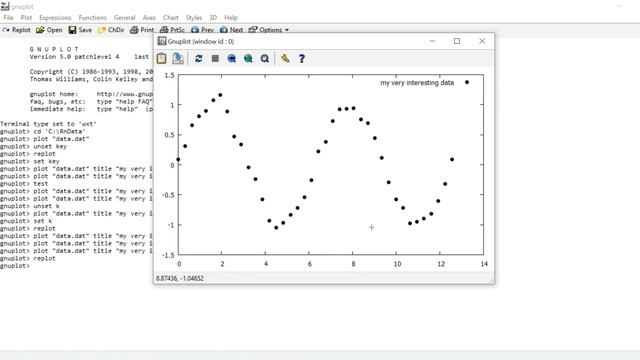
Task: Click Prev toolbar button
Action: point(202,30)
